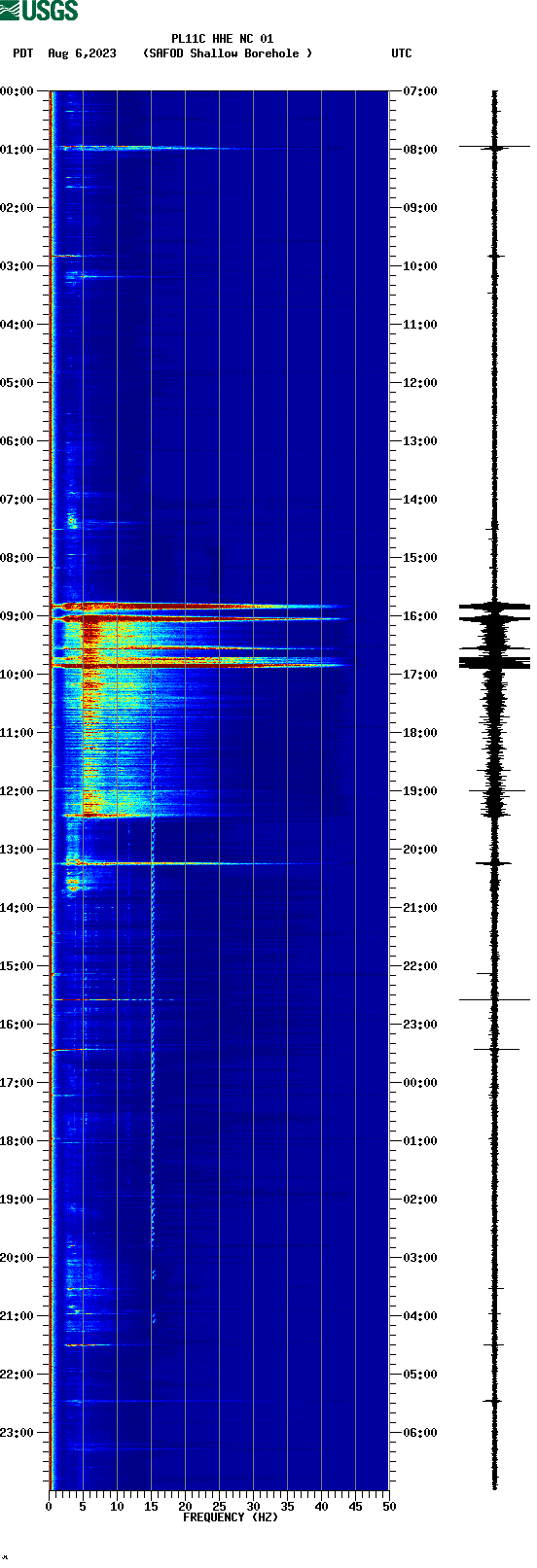Click the 17:00 PDT time label
537x1568 pixels.
coord(18,1083)
